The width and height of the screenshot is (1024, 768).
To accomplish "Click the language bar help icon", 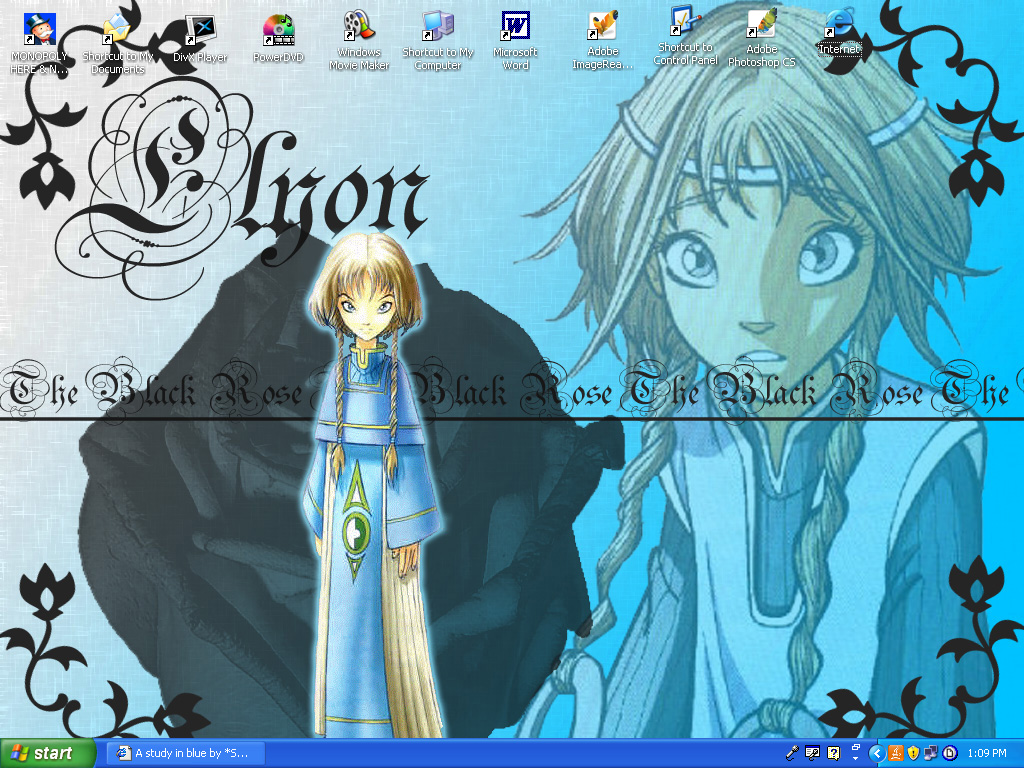I will click(x=833, y=753).
